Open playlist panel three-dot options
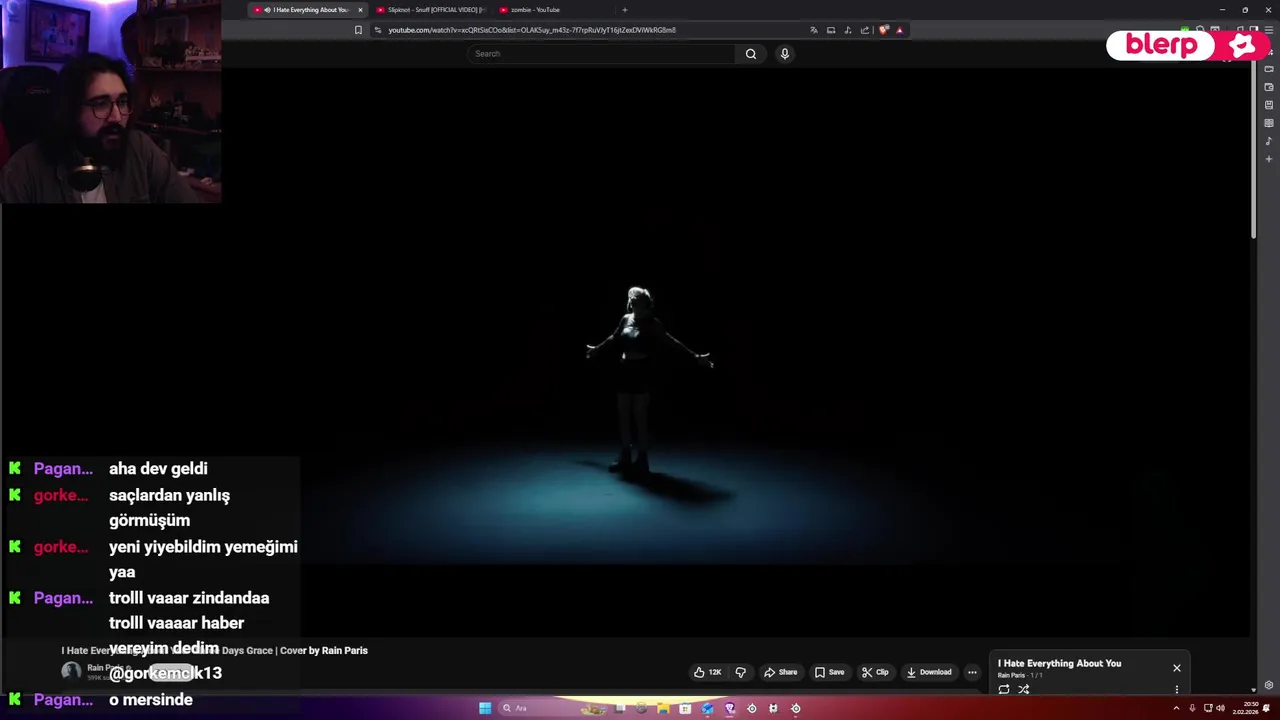The height and width of the screenshot is (720, 1280). pyautogui.click(x=1177, y=690)
